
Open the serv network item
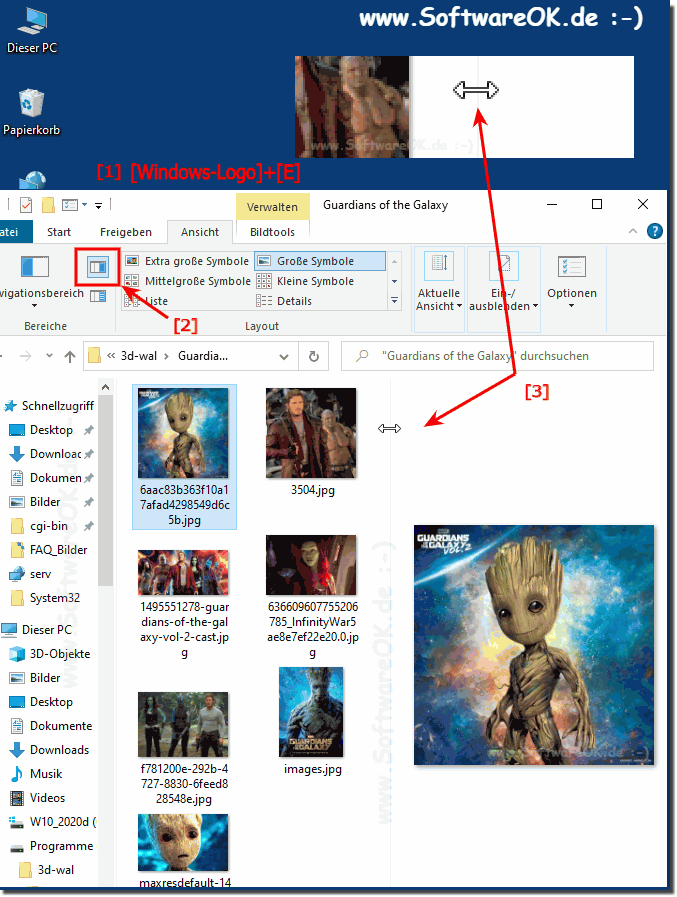pos(31,574)
